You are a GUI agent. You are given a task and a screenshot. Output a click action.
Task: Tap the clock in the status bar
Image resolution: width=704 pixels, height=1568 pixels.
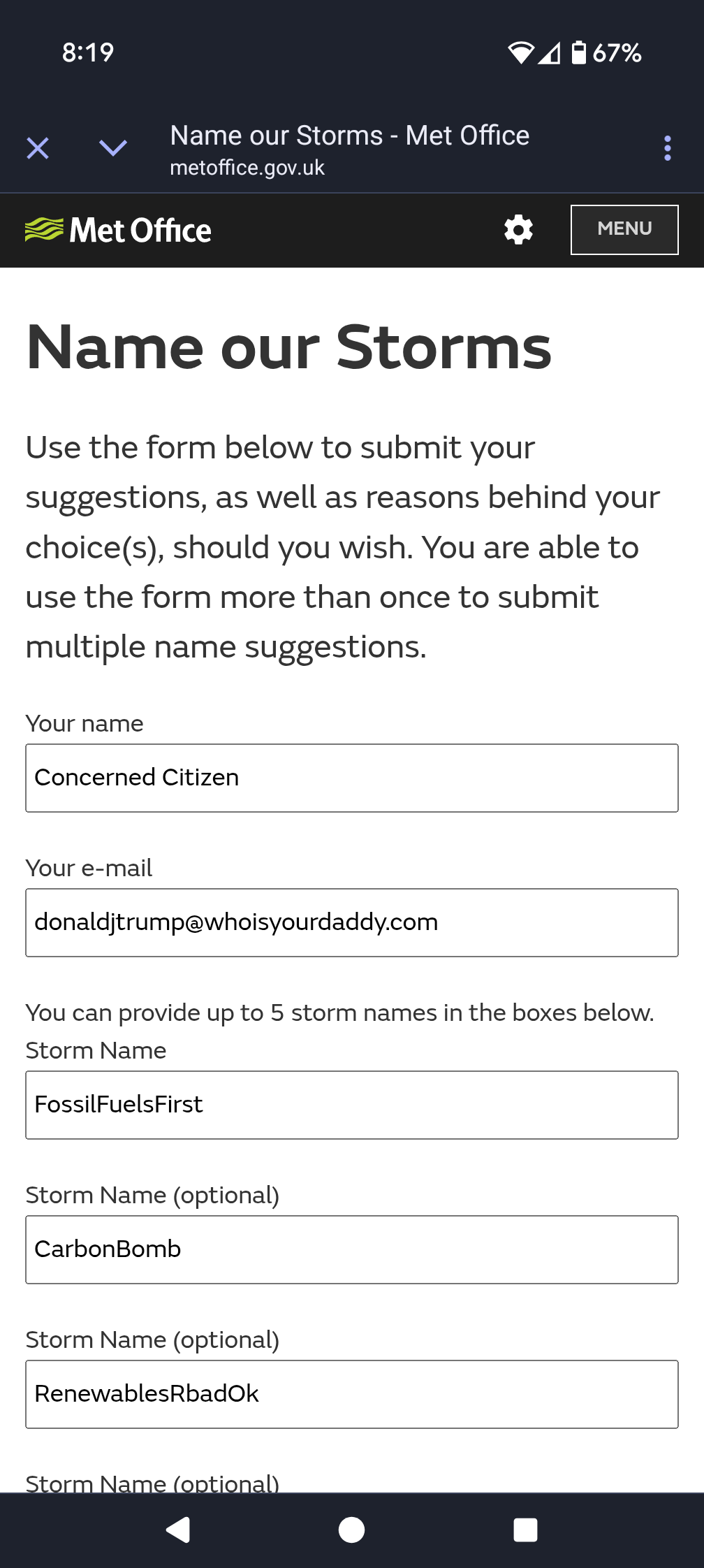pos(88,52)
